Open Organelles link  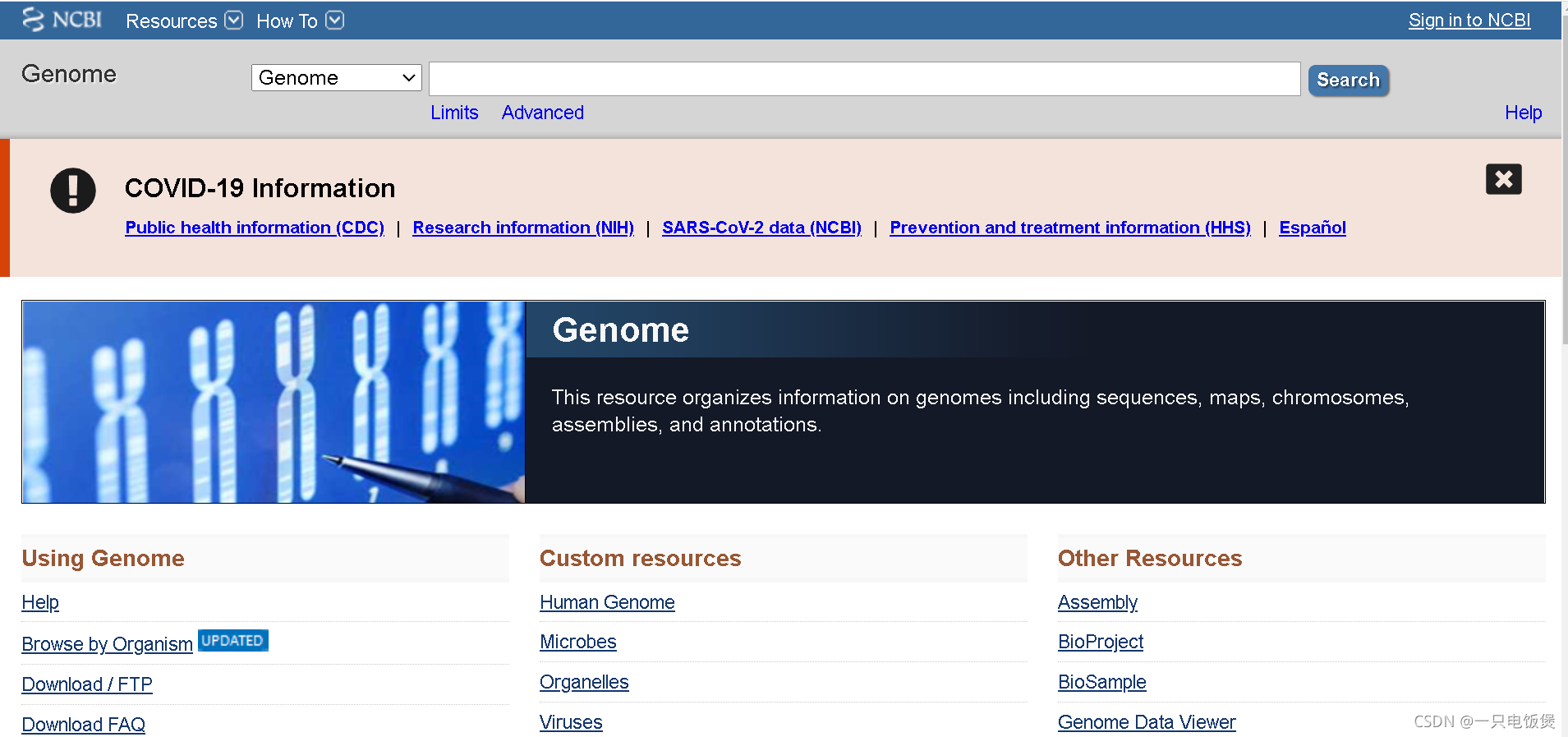[x=584, y=682]
